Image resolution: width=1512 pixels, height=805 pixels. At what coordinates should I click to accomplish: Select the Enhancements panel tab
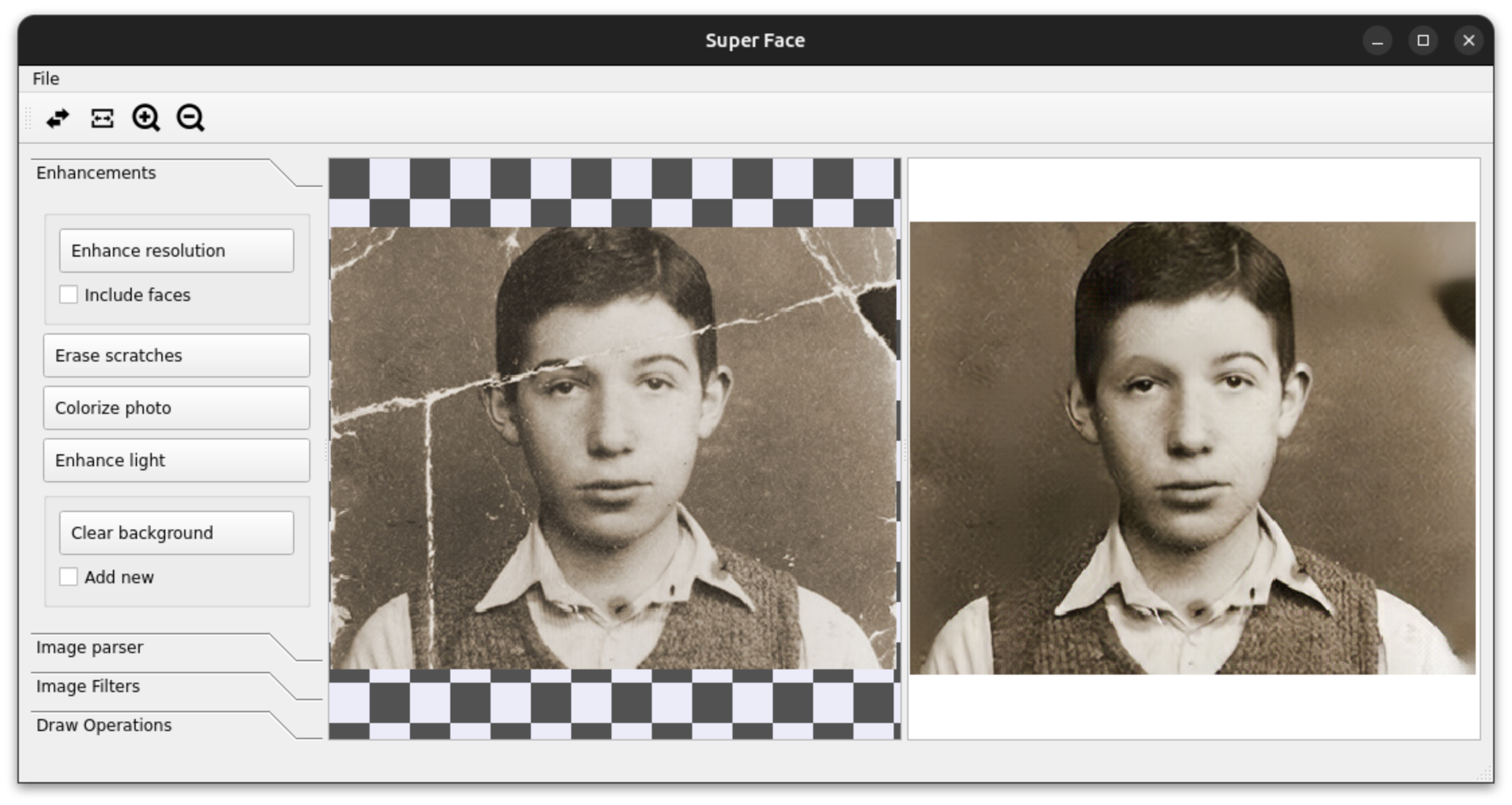(96, 173)
